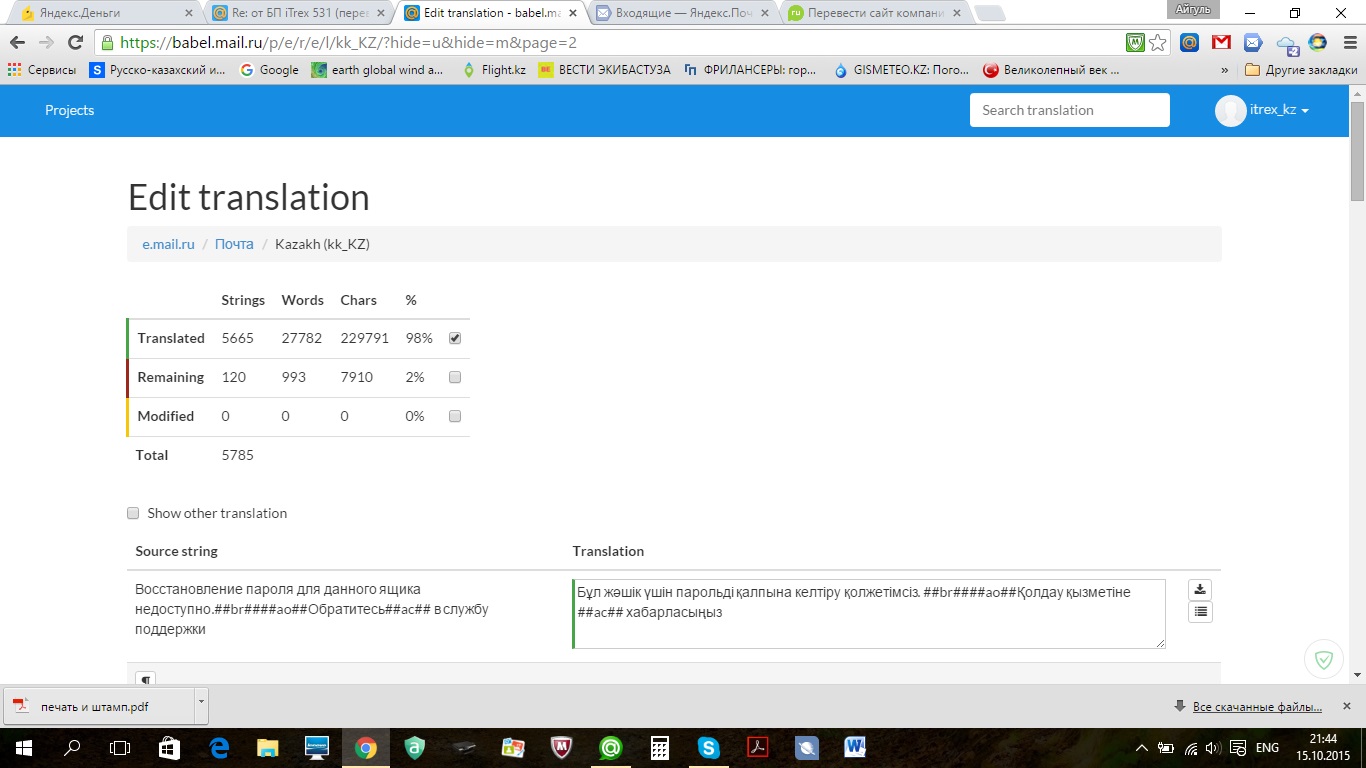Check the Modified row checkbox
Viewport: 1366px width, 768px height.
coord(455,416)
